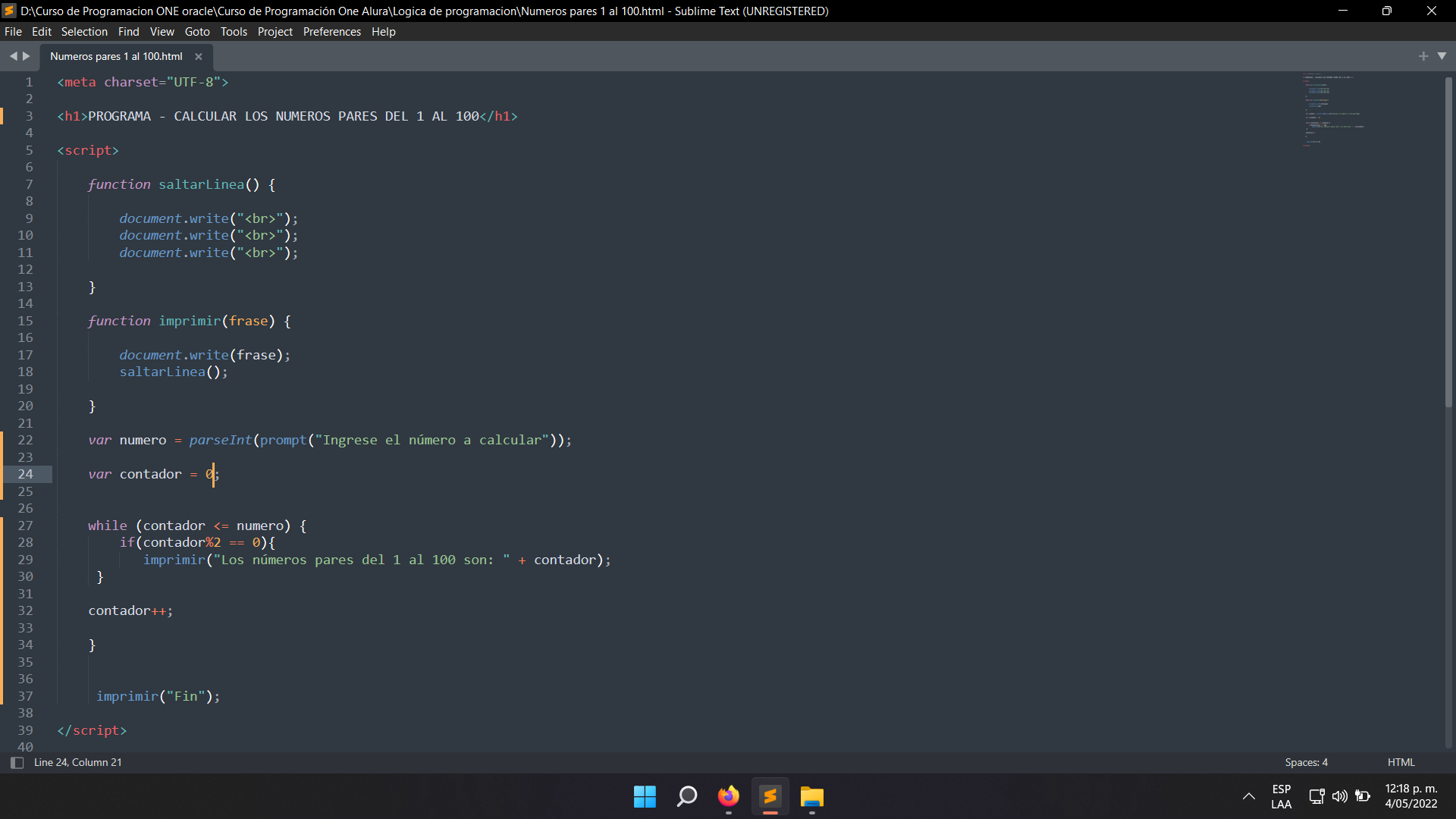This screenshot has width=1456, height=819.
Task: Open File Explorer from the taskbar
Action: (812, 796)
